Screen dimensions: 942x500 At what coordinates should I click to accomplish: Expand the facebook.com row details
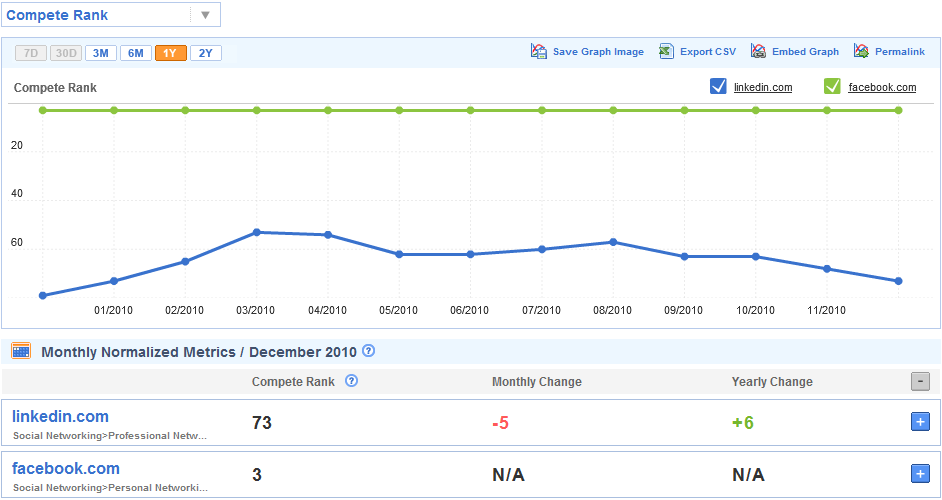920,474
